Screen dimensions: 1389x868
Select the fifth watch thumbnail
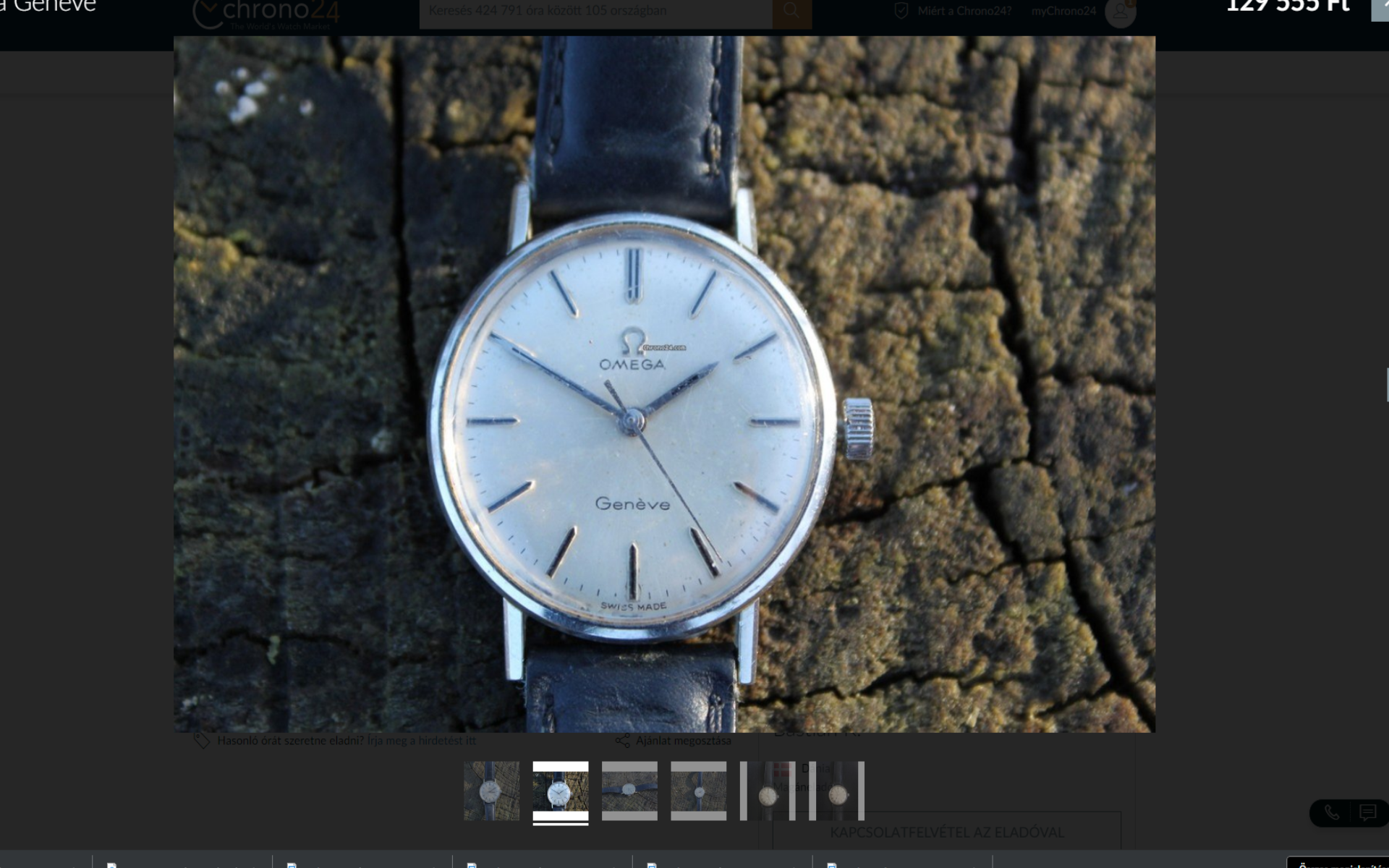click(x=768, y=791)
